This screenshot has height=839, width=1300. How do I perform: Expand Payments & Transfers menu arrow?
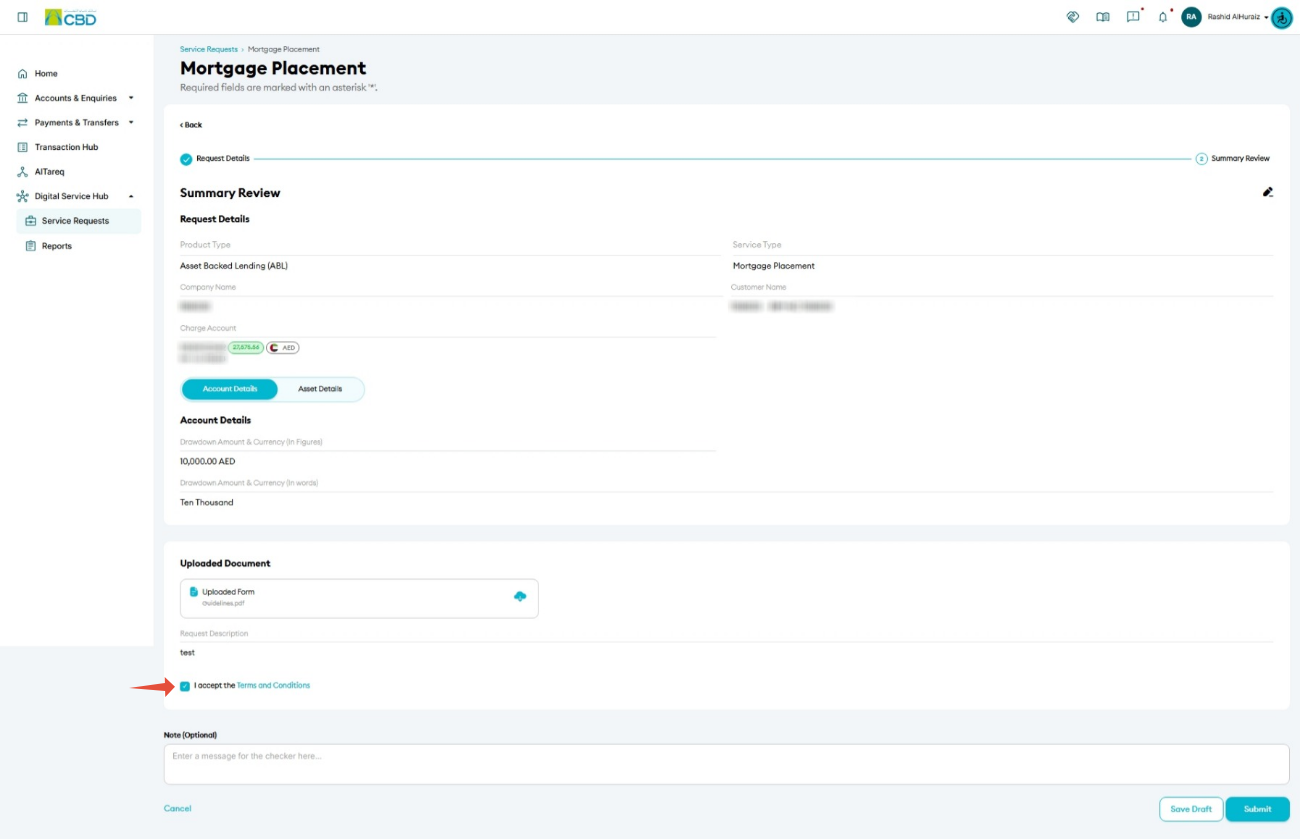[131, 123]
